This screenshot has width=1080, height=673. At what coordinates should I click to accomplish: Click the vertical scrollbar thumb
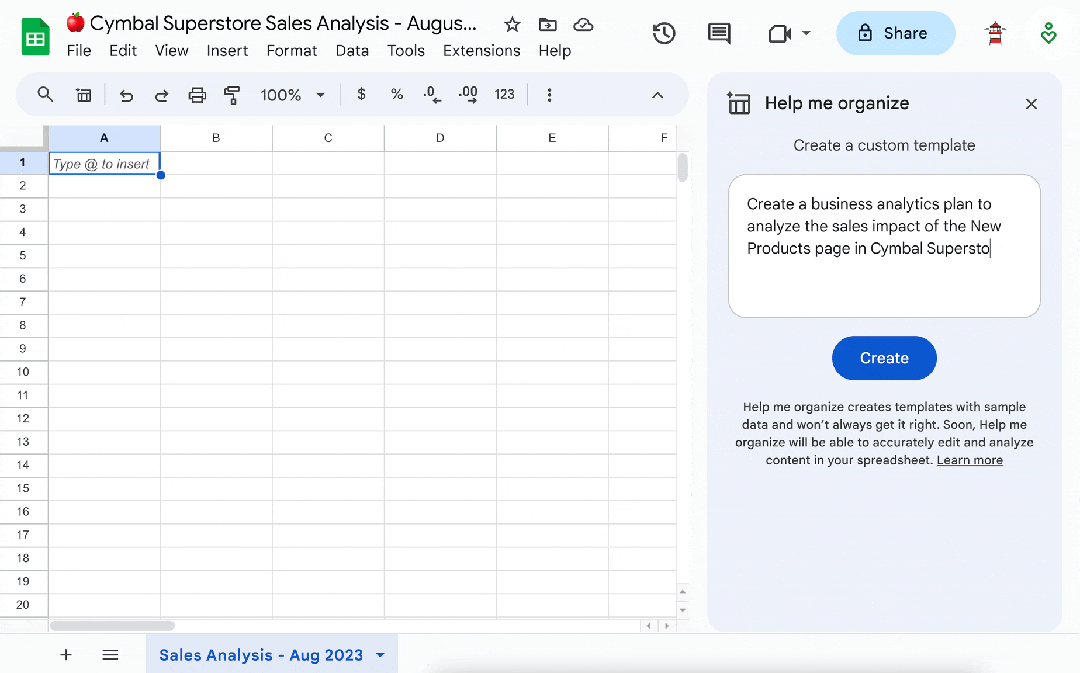point(683,167)
